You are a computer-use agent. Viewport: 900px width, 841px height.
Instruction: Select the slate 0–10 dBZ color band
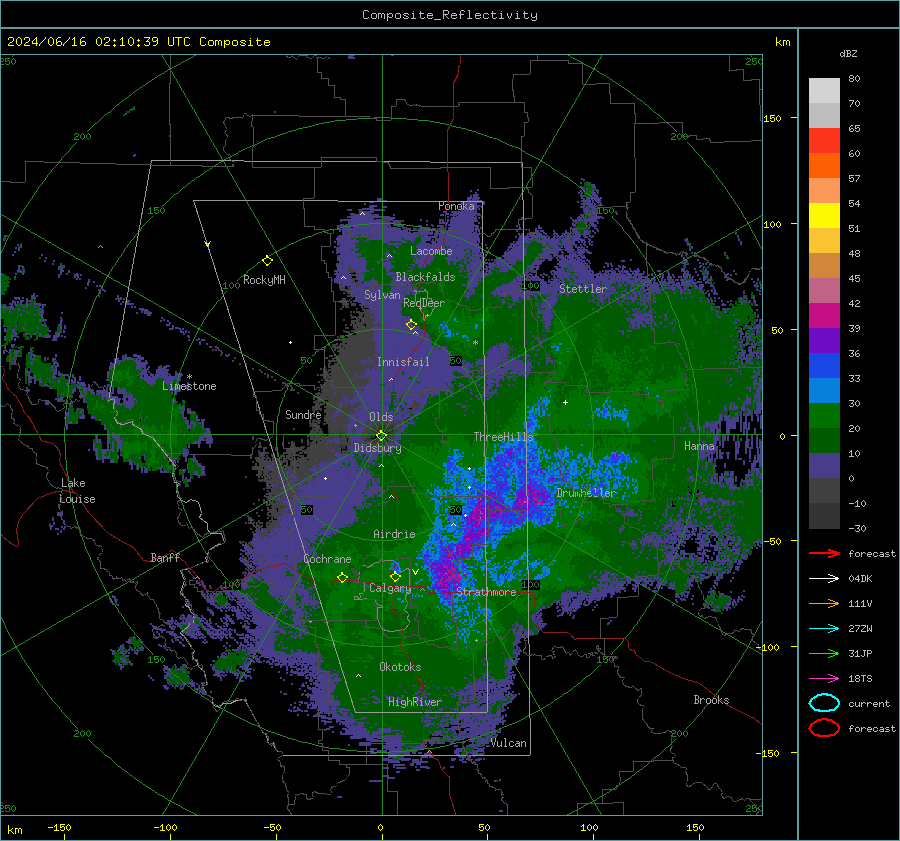[x=824, y=466]
